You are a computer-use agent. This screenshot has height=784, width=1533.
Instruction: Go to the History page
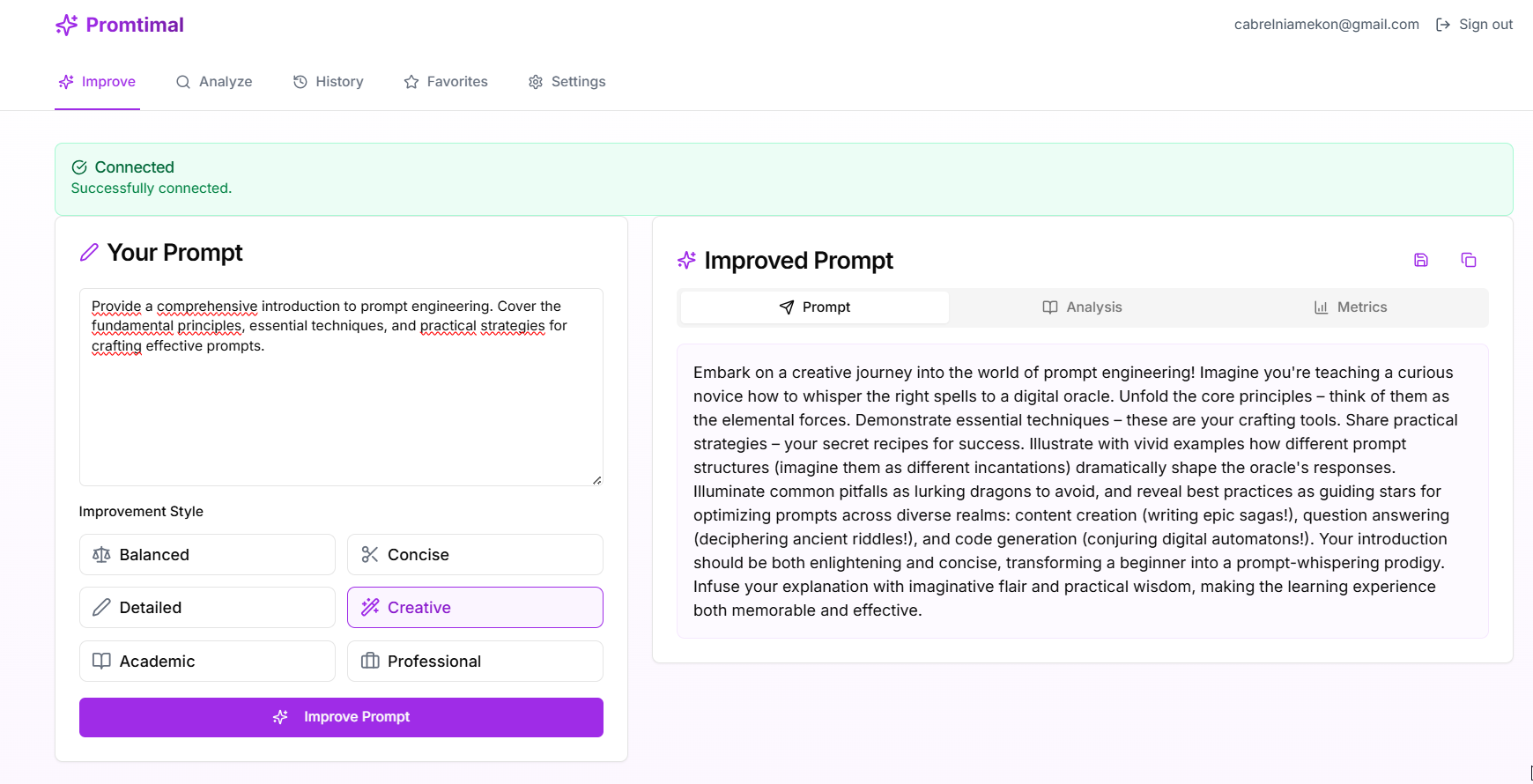tap(329, 82)
